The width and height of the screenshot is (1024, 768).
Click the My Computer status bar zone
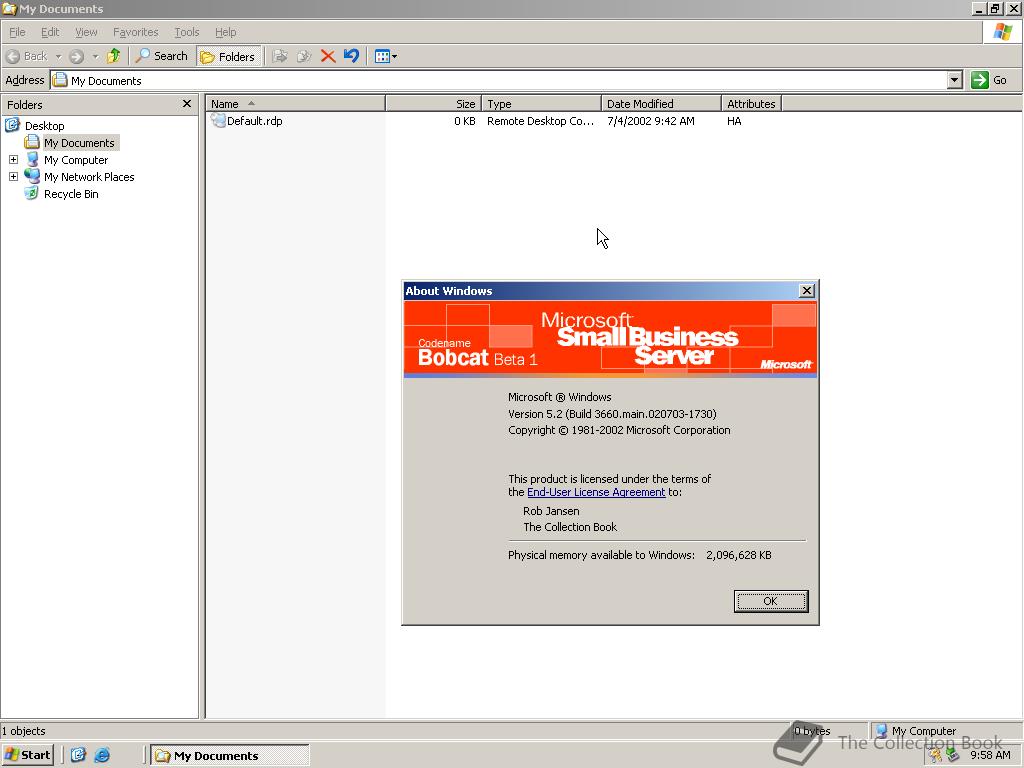pyautogui.click(x=946, y=731)
